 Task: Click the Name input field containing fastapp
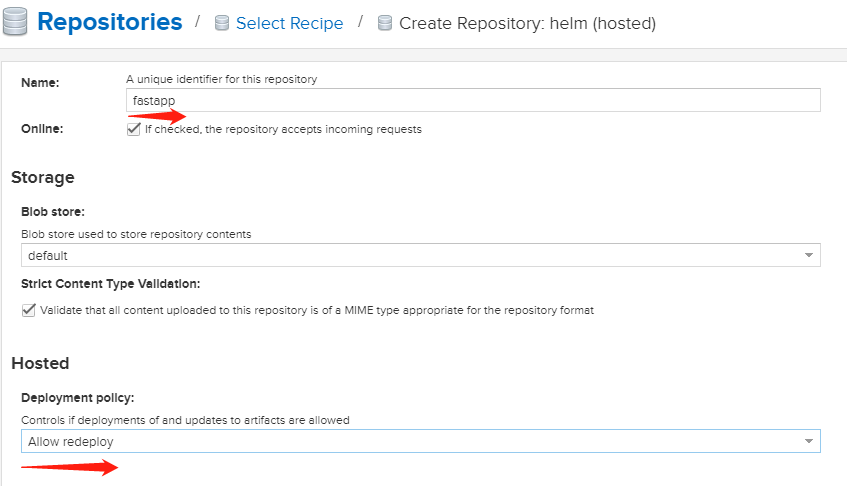pyautogui.click(x=473, y=100)
